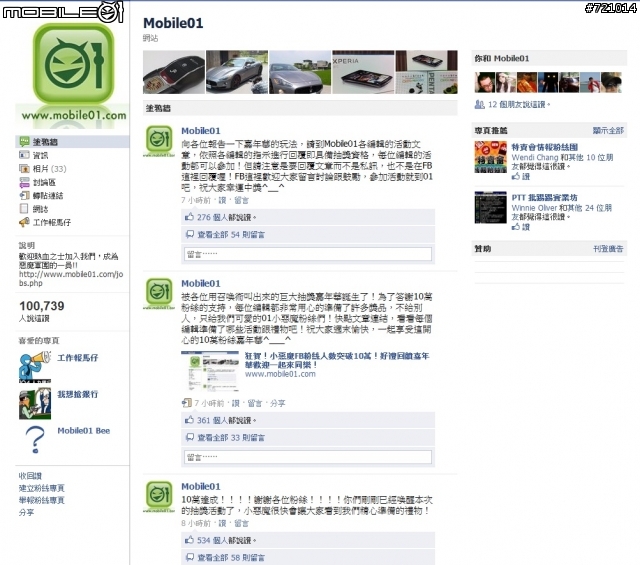Image resolution: width=640 pixels, height=565 pixels.
Task: Show all recommended pages via 顯示全部
Action: [608, 131]
